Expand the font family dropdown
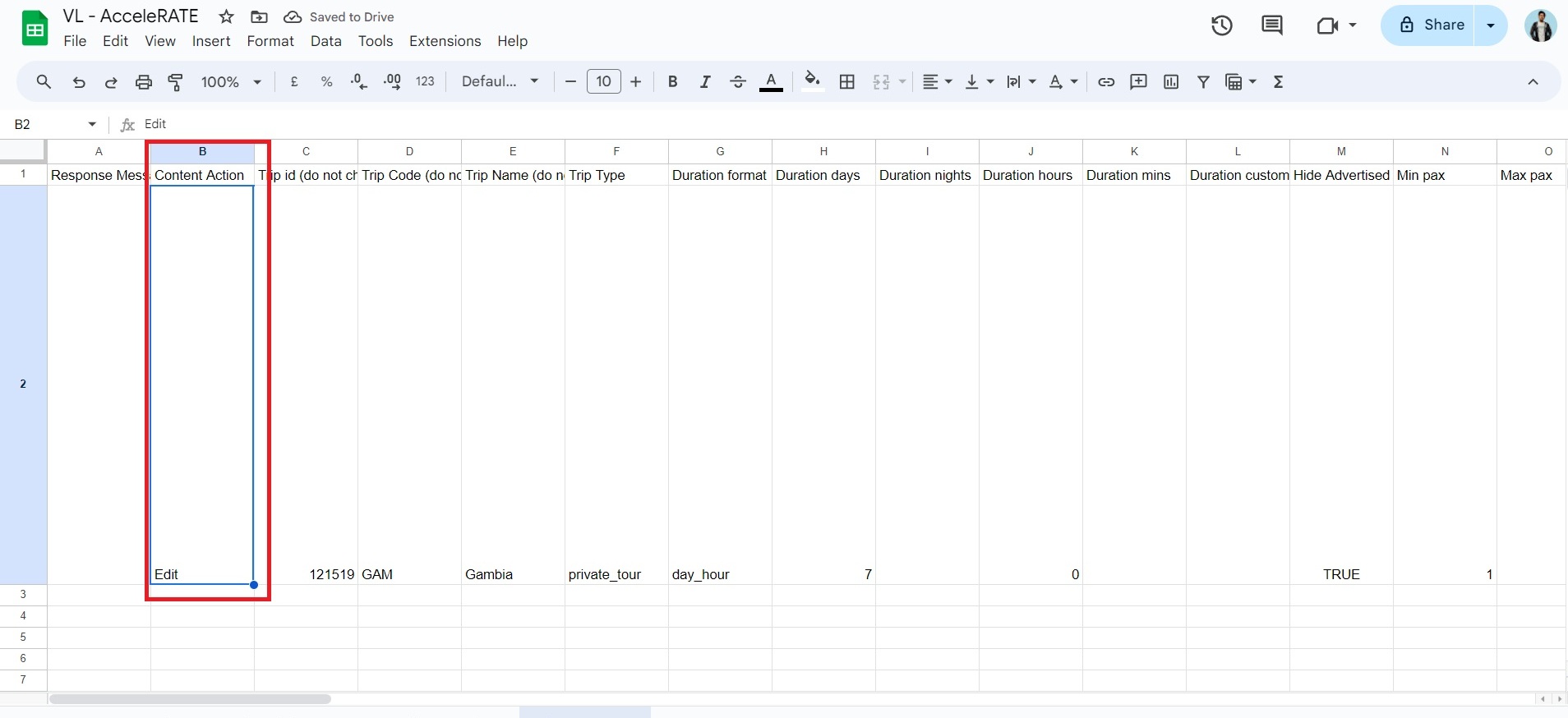 (x=500, y=81)
